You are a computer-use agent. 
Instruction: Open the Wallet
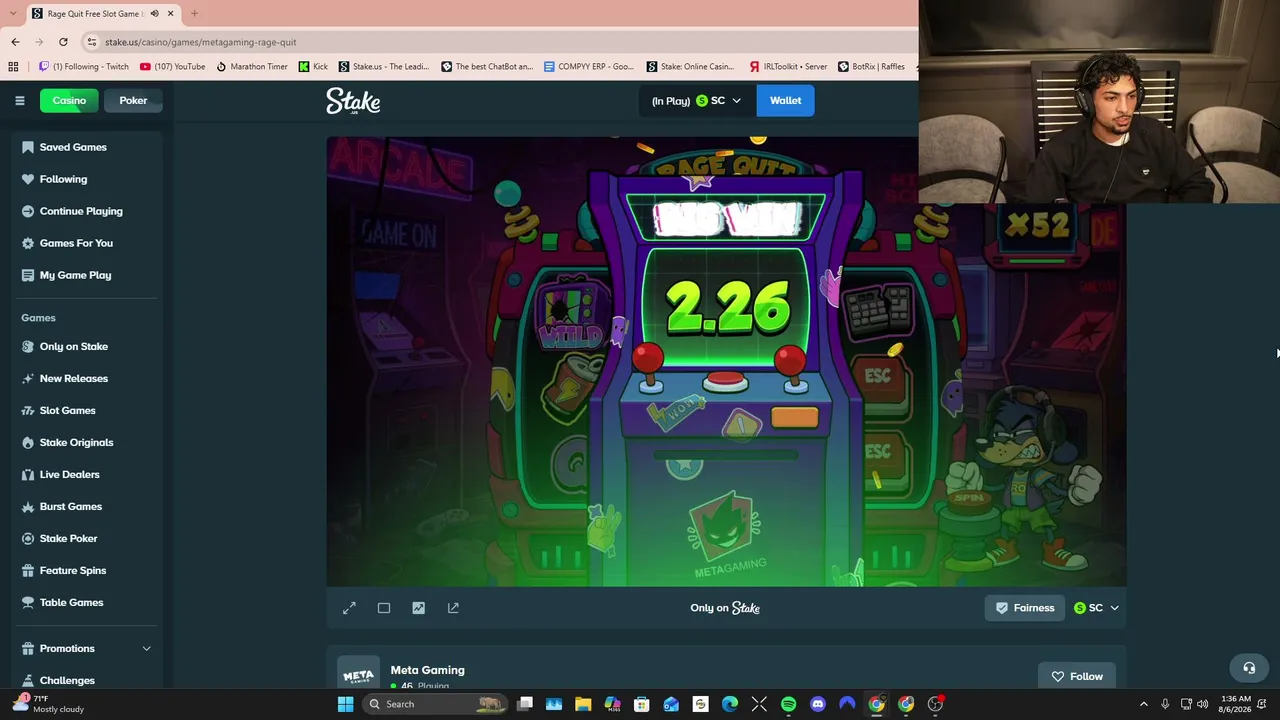pyautogui.click(x=785, y=100)
